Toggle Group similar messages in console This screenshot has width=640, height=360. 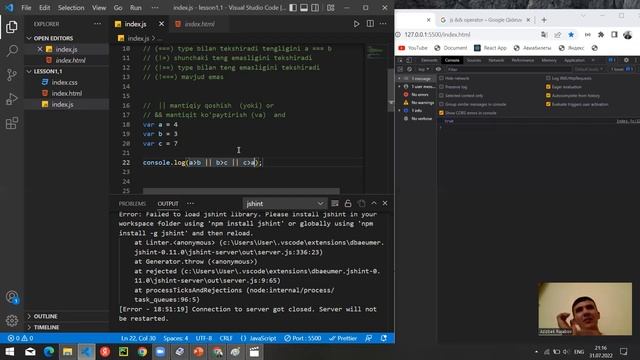pyautogui.click(x=441, y=104)
